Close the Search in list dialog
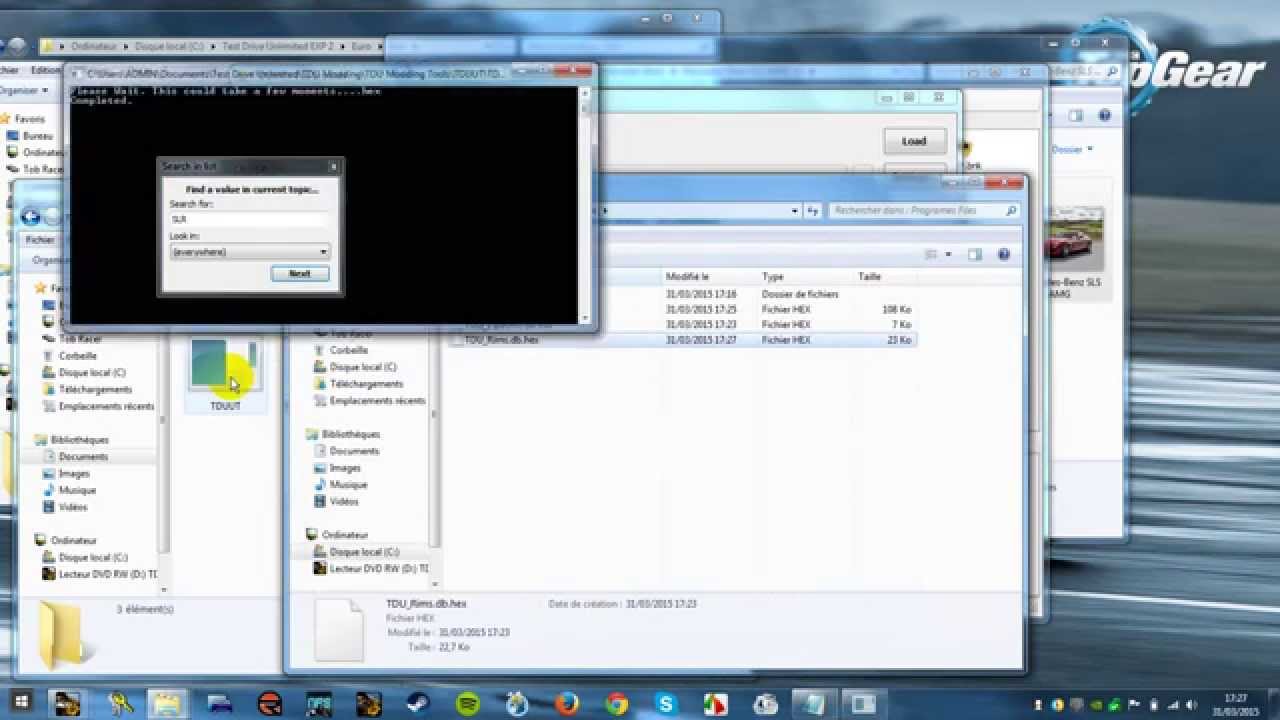 tap(333, 166)
